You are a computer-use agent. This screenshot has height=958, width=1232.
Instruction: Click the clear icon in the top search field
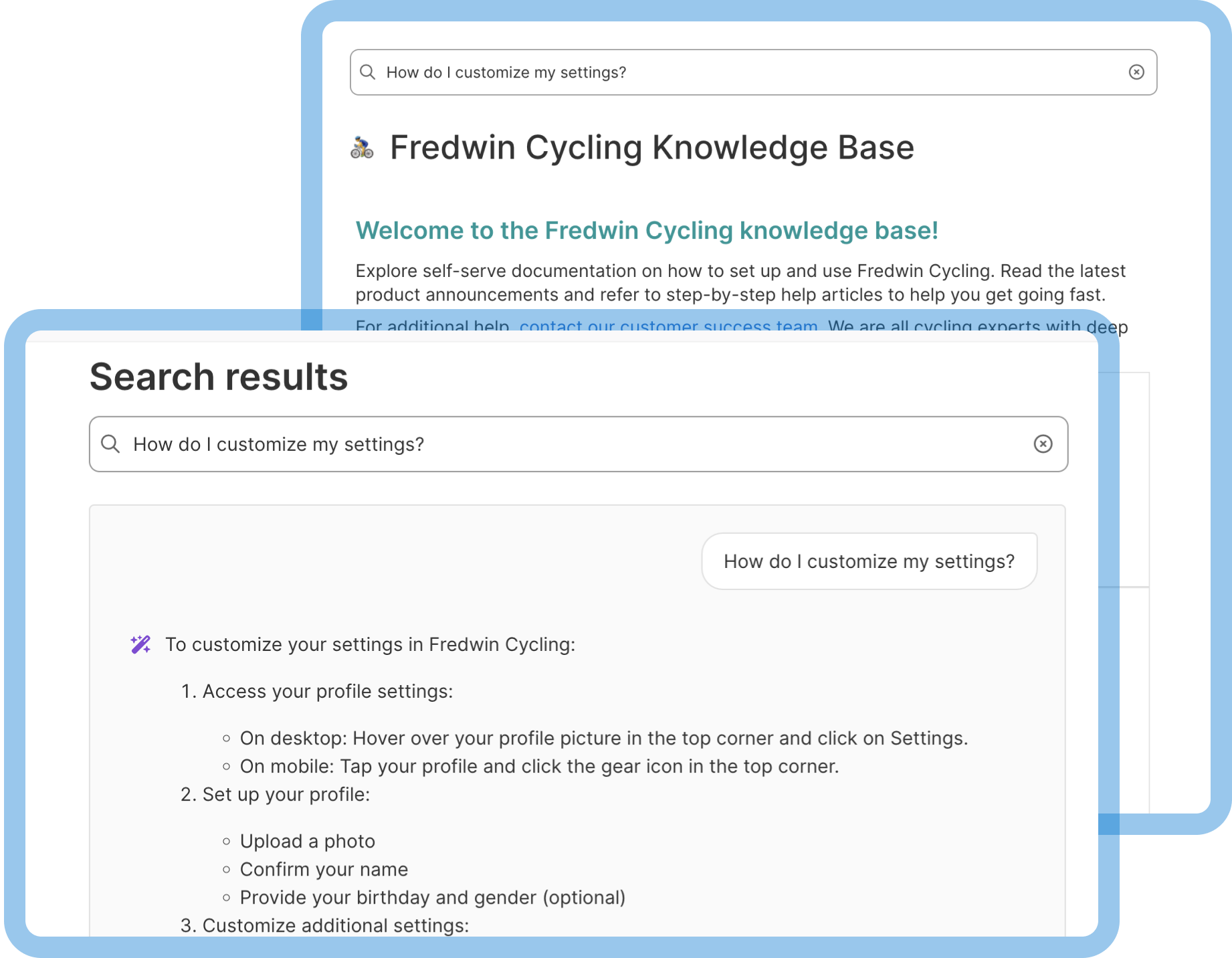pyautogui.click(x=1137, y=72)
